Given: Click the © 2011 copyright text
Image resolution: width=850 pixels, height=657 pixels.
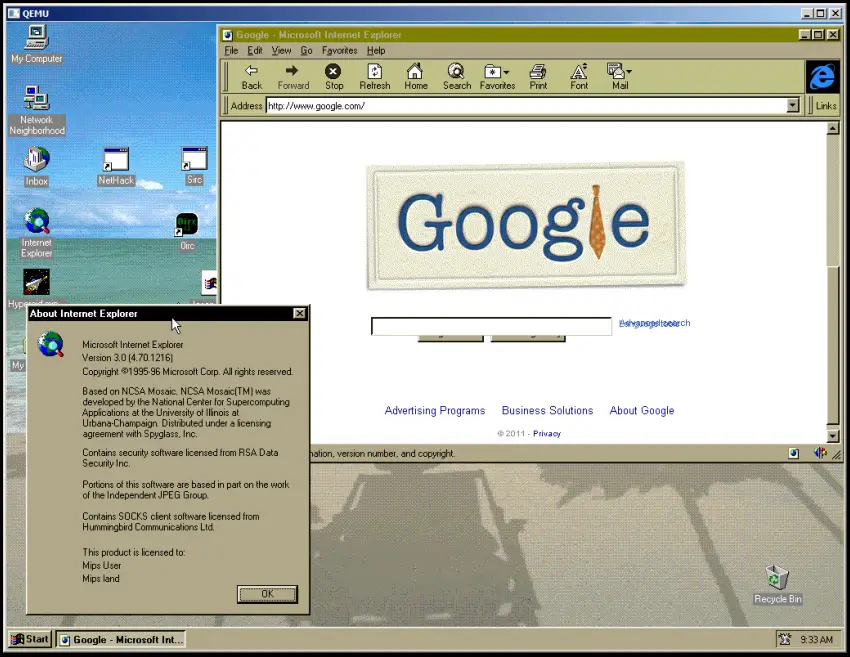Looking at the screenshot, I should point(511,434).
